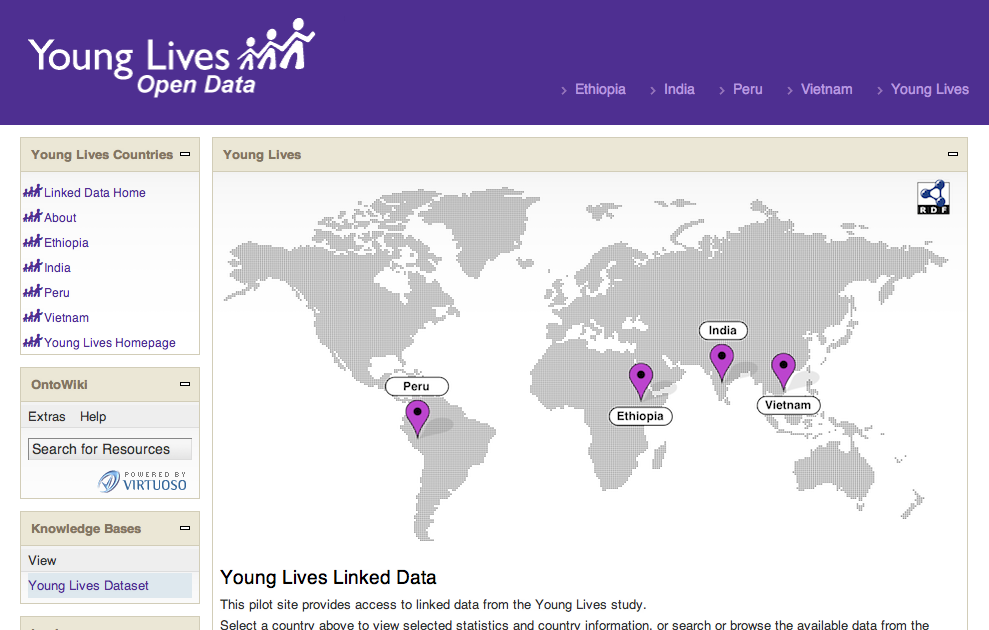Image resolution: width=989 pixels, height=630 pixels.
Task: Go to India in the top navigation
Action: (x=679, y=90)
